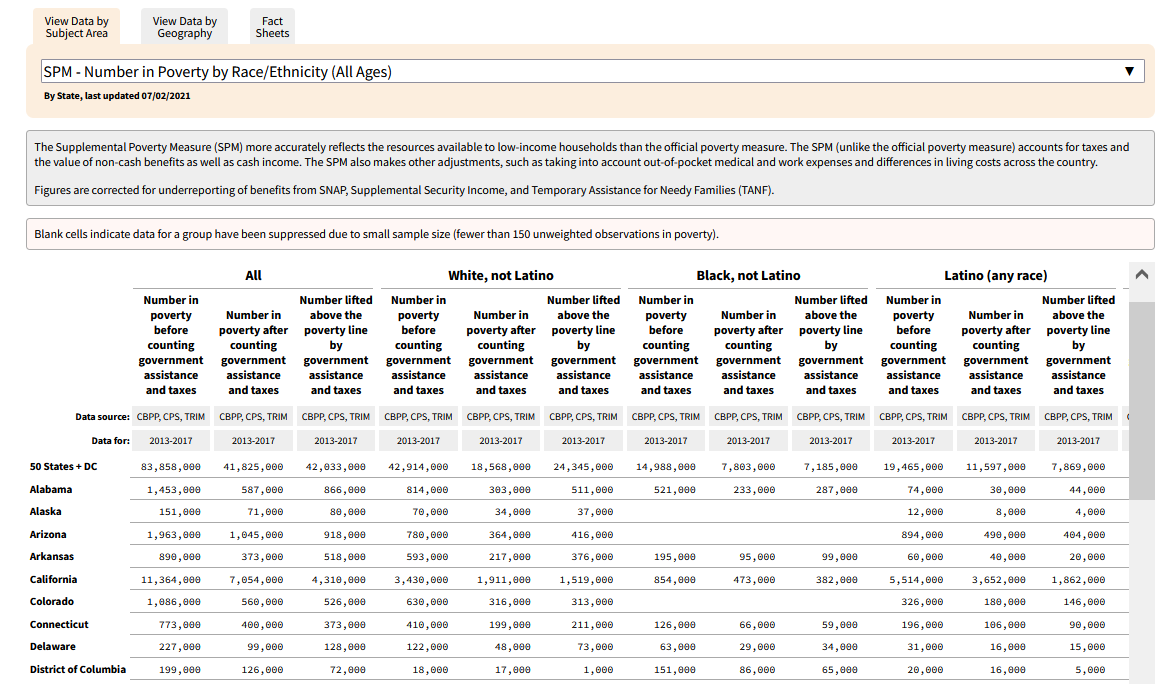1164x684 pixels.
Task: Select the Alabama row label
Action: point(50,489)
